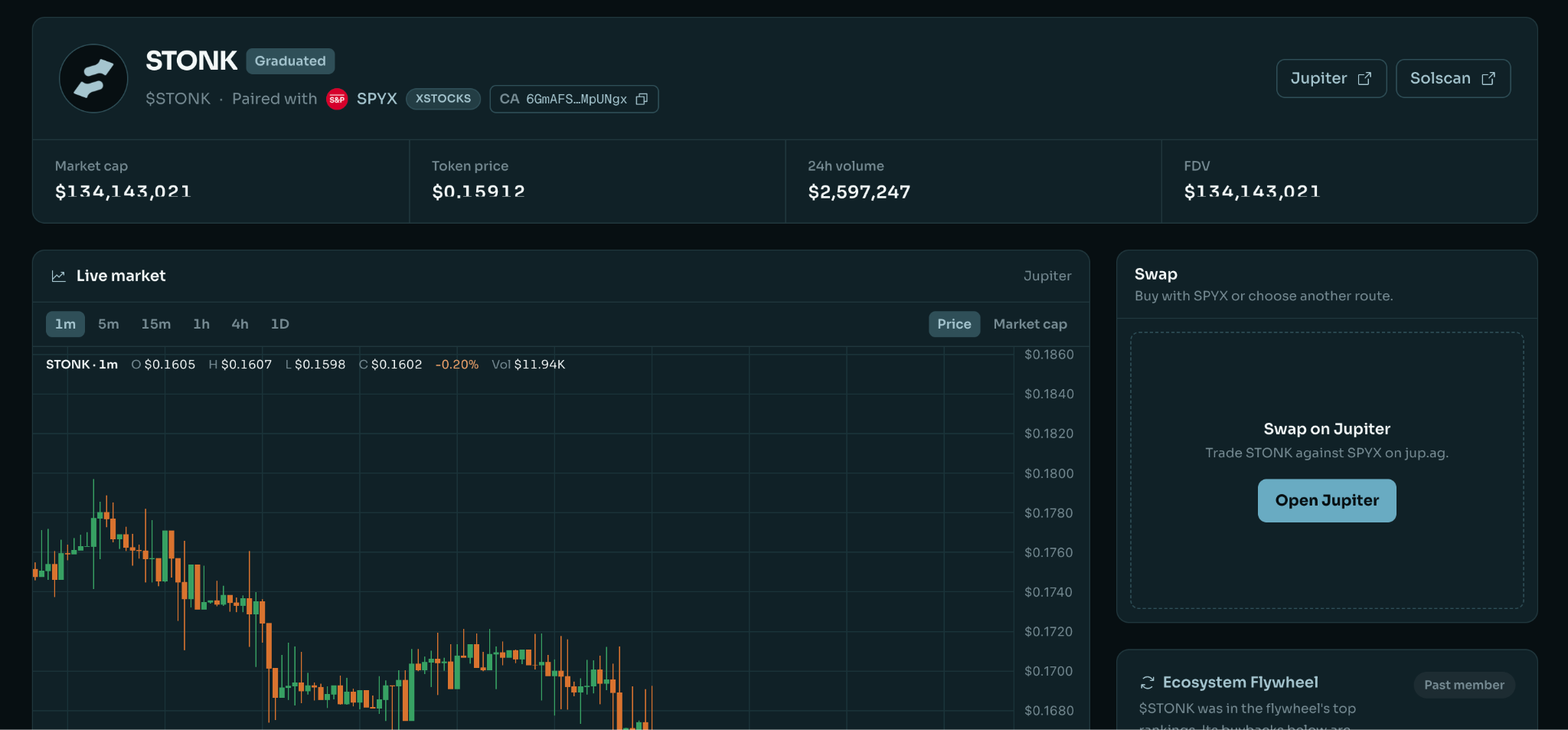Click the Past member badge

click(1464, 685)
